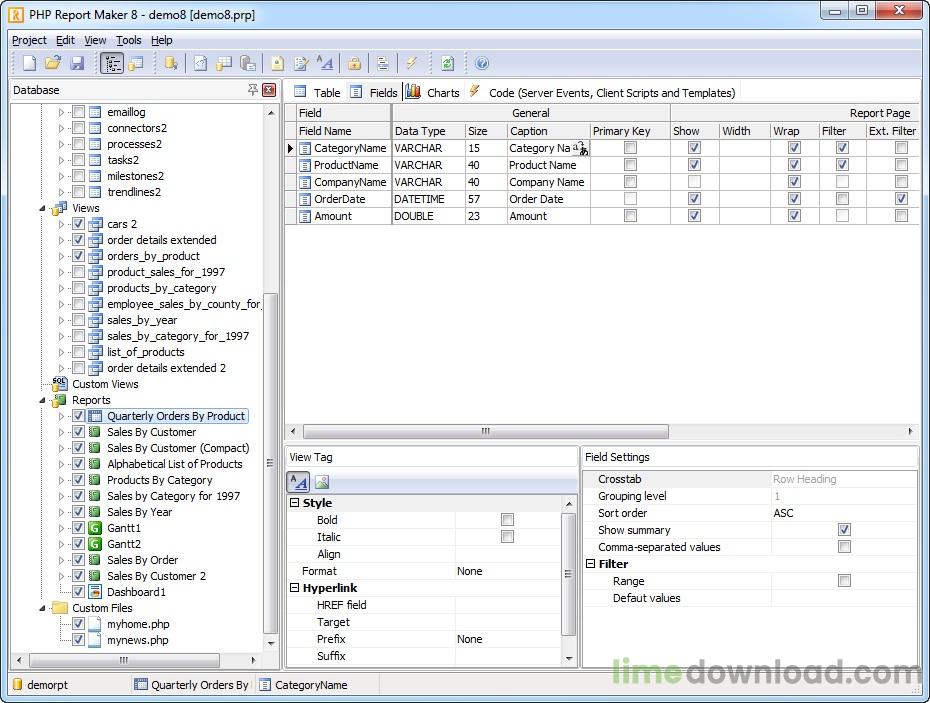Click the blue Help question mark icon

click(481, 64)
